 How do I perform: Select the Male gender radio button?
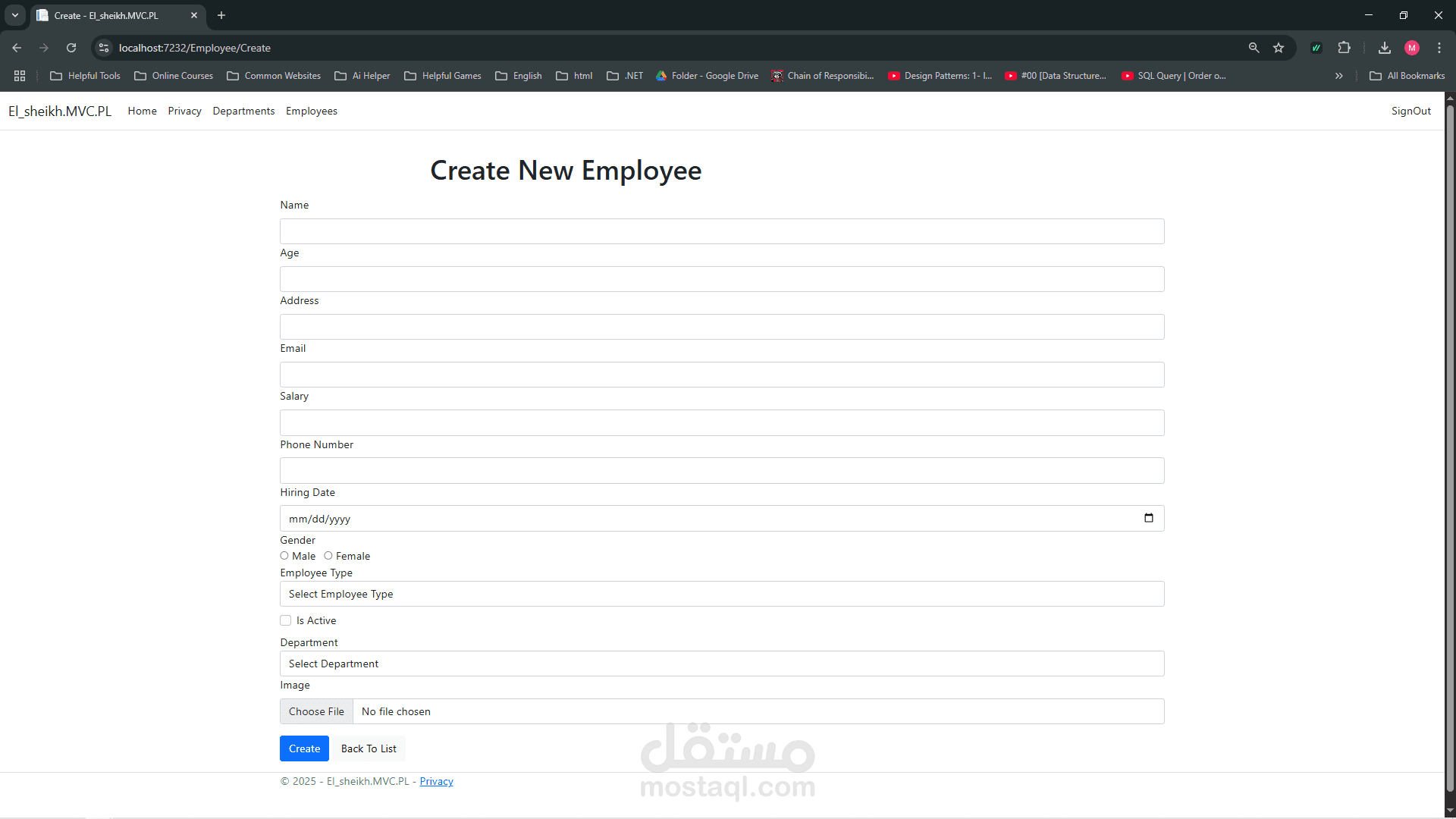pos(284,556)
